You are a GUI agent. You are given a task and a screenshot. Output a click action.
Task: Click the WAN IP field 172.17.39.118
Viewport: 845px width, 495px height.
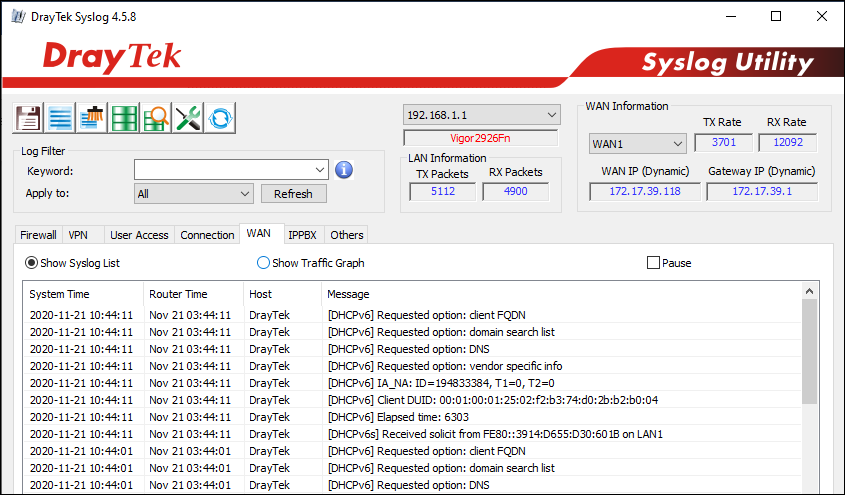tap(645, 191)
